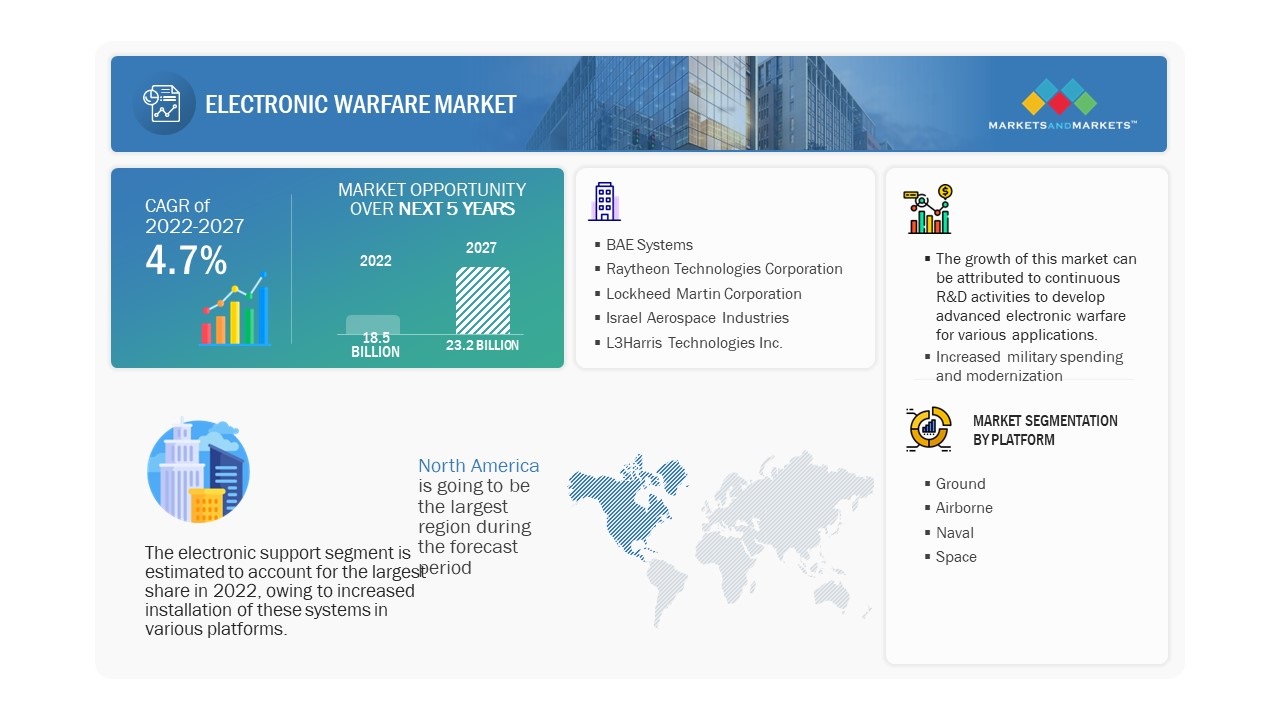Click the report document icon in header
The width and height of the screenshot is (1280, 720).
(163, 104)
